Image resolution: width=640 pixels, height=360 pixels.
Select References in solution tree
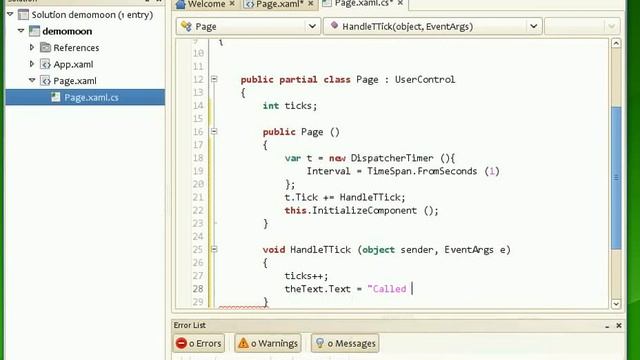click(76, 48)
